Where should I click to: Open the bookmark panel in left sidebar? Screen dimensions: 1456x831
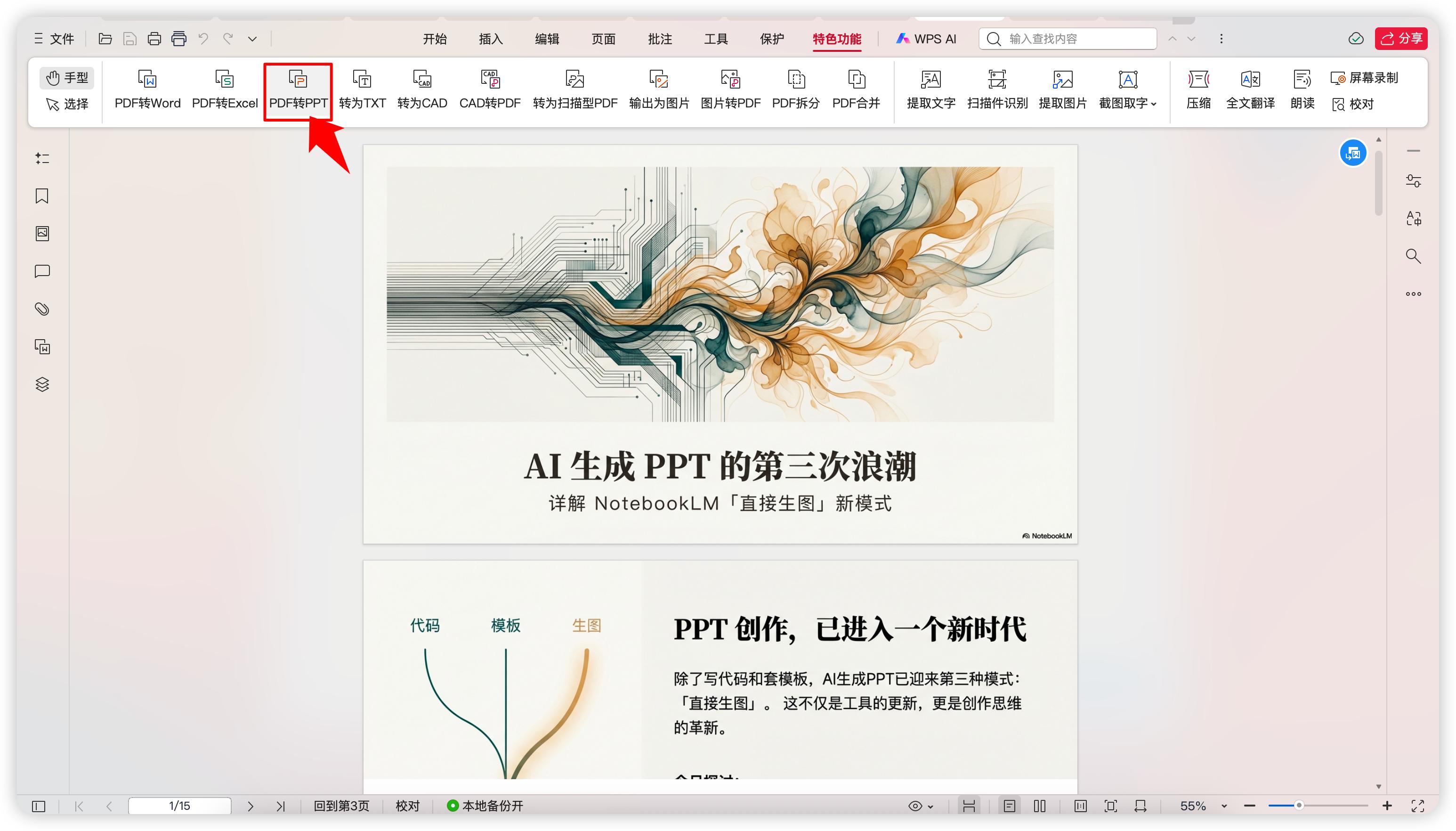42,196
